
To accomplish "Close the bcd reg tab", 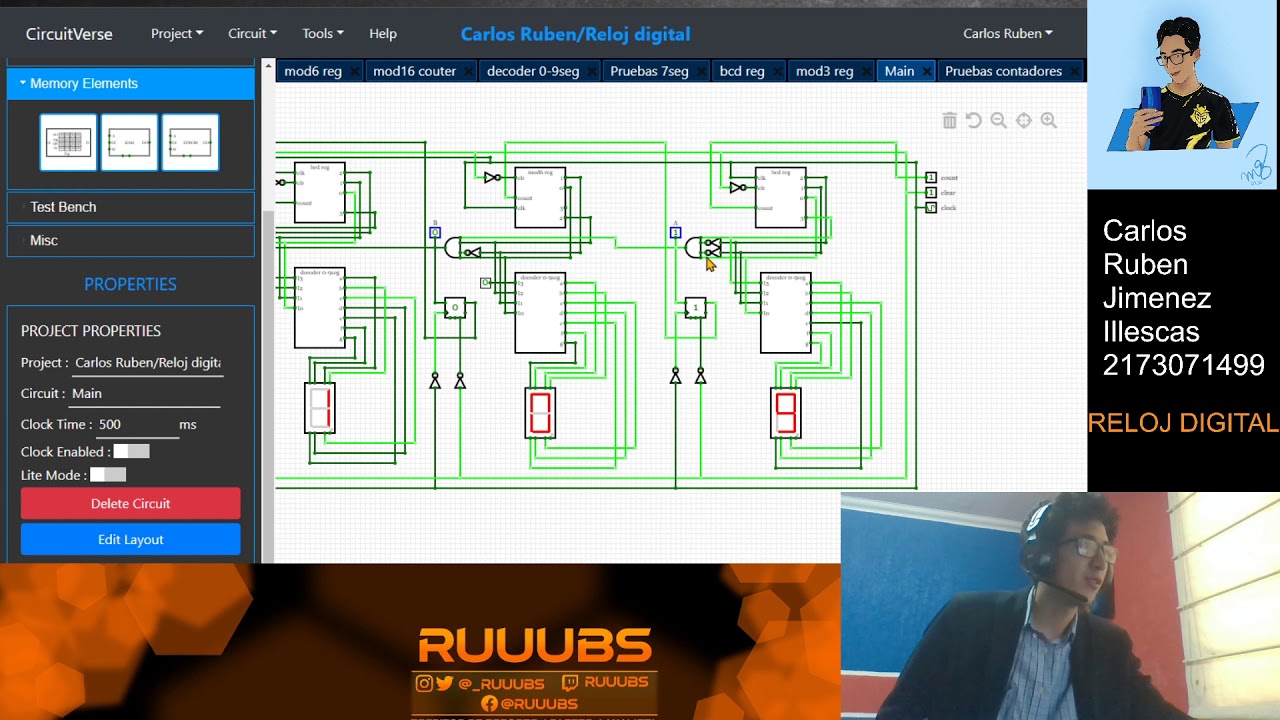I will [776, 71].
